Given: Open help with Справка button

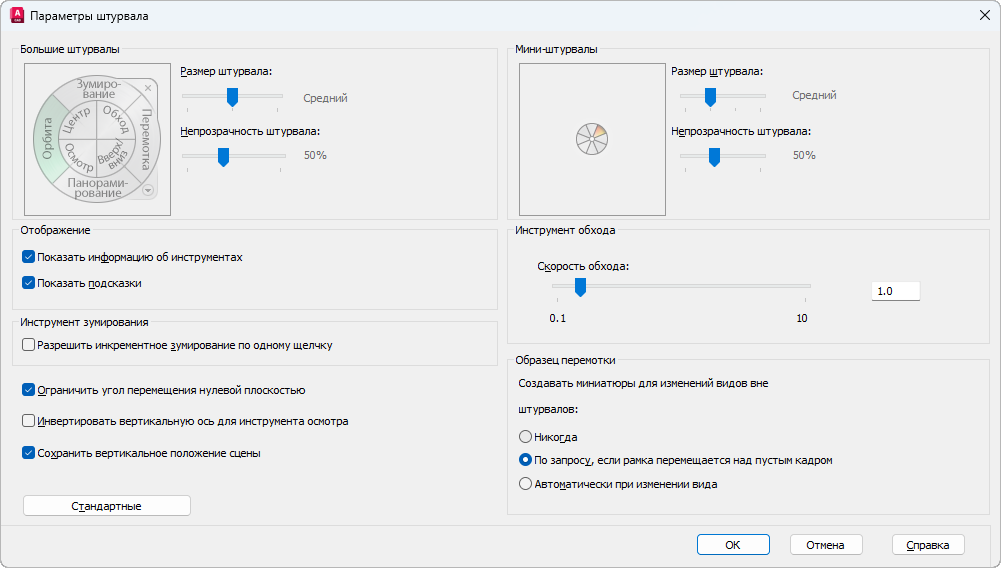Looking at the screenshot, I should coord(927,545).
